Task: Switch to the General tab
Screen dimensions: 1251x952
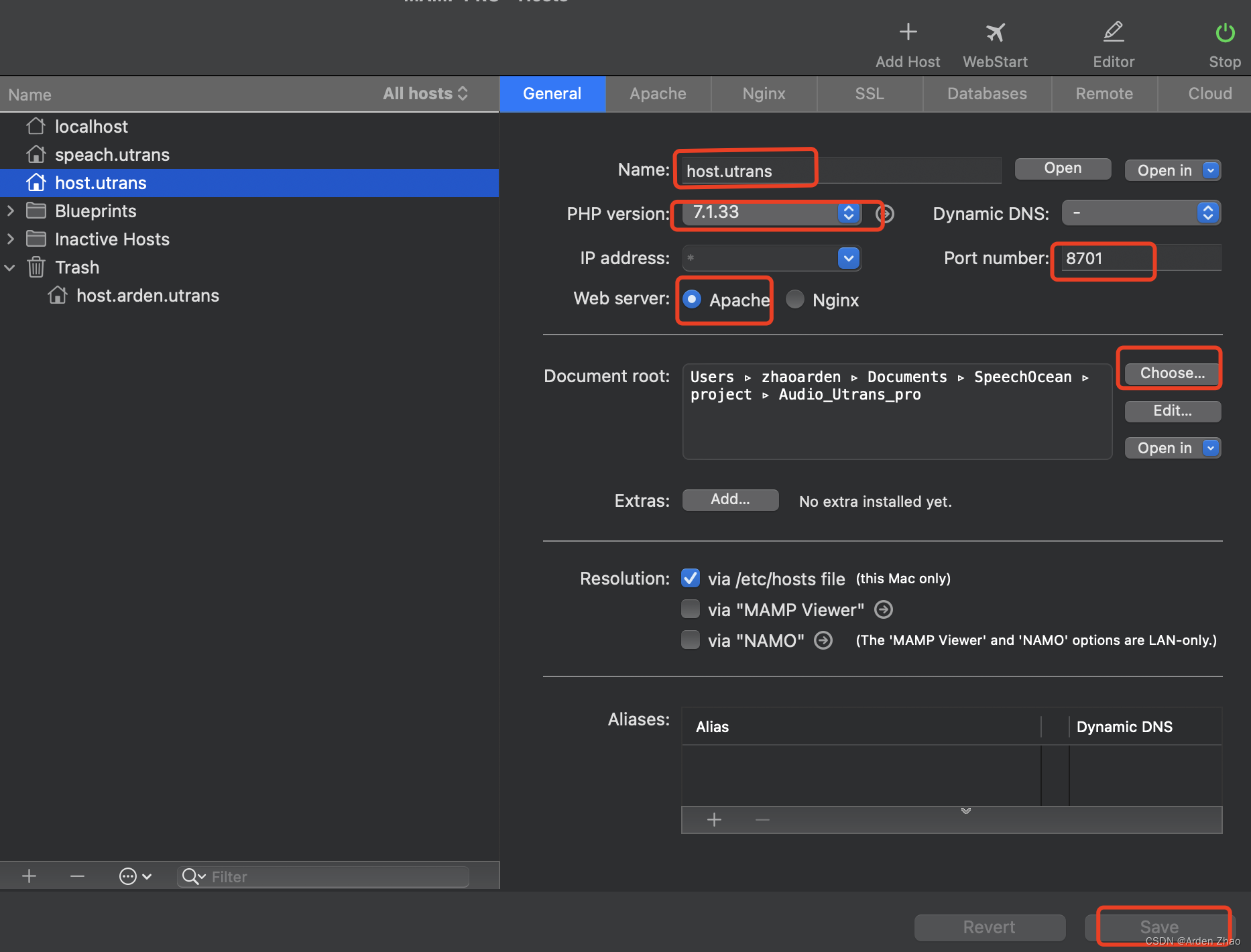Action: [x=552, y=94]
